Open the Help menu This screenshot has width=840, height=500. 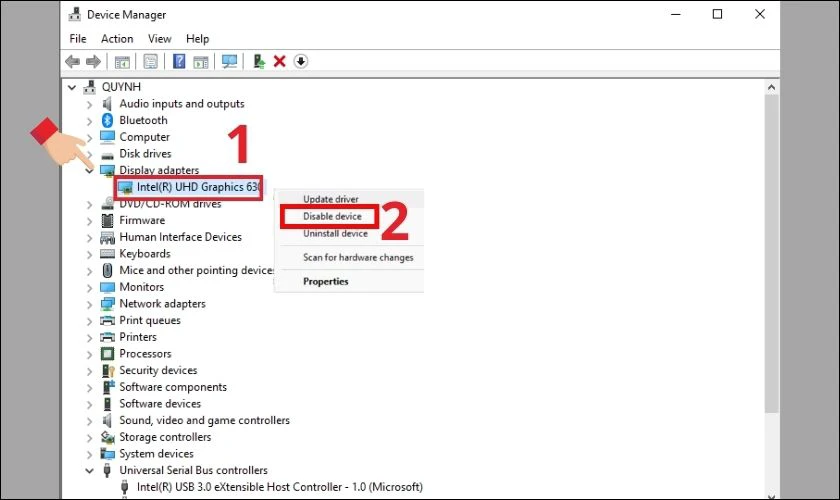(197, 39)
